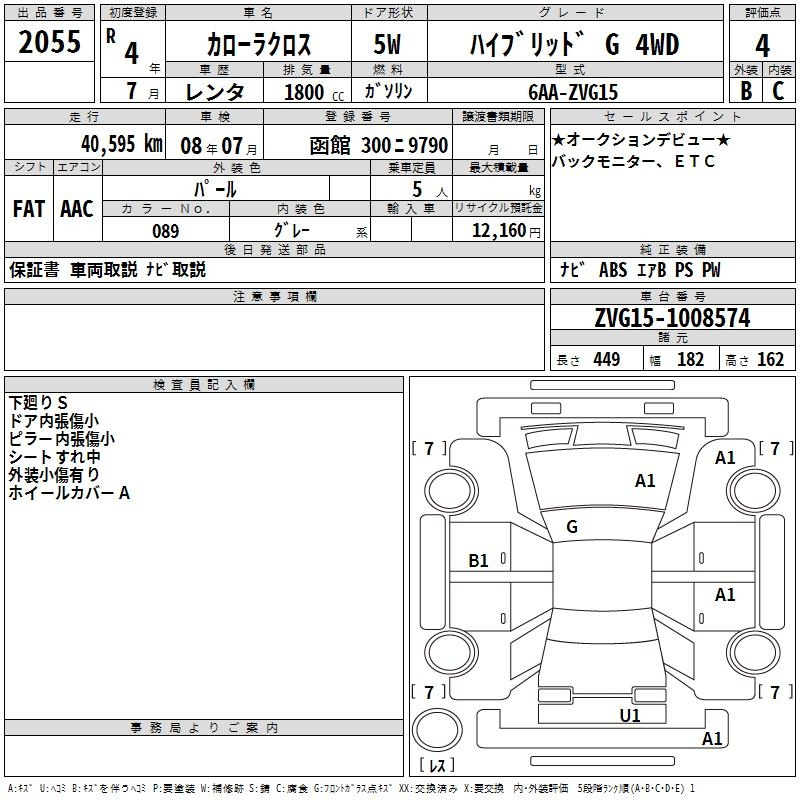This screenshot has height=800, width=800.
Task: Click the damage code legend at the bottom
Action: (x=351, y=788)
